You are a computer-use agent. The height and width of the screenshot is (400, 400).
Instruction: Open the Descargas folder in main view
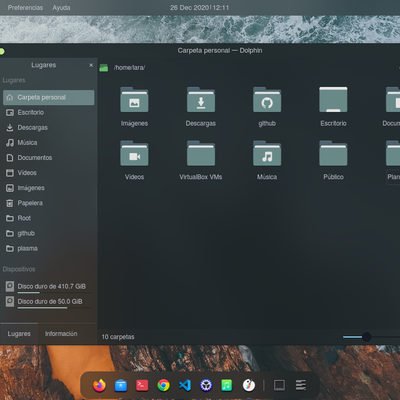pyautogui.click(x=201, y=100)
